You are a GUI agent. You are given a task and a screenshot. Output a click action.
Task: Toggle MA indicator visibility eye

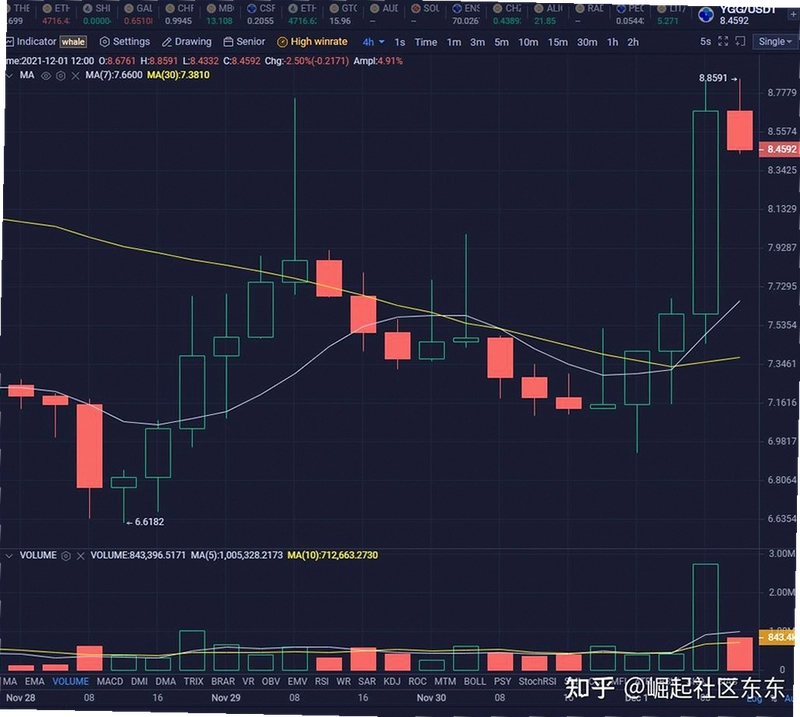pos(46,76)
